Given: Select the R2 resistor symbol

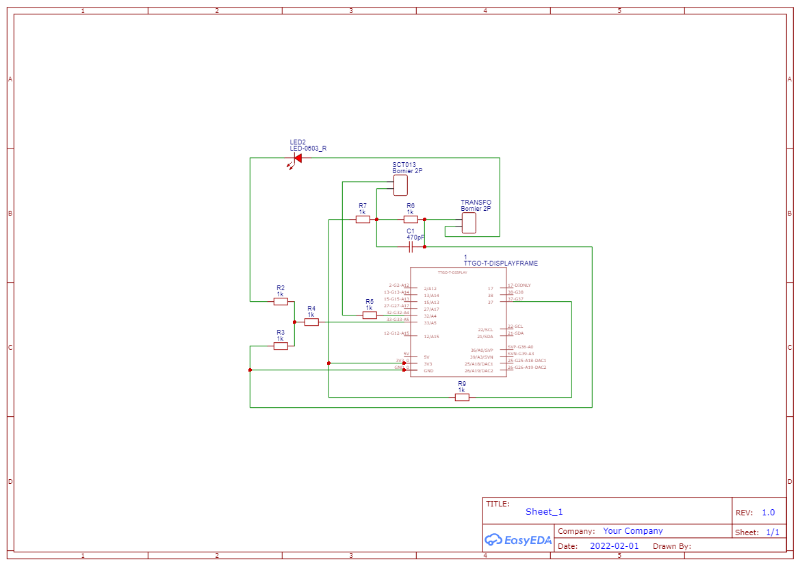Looking at the screenshot, I should [281, 302].
